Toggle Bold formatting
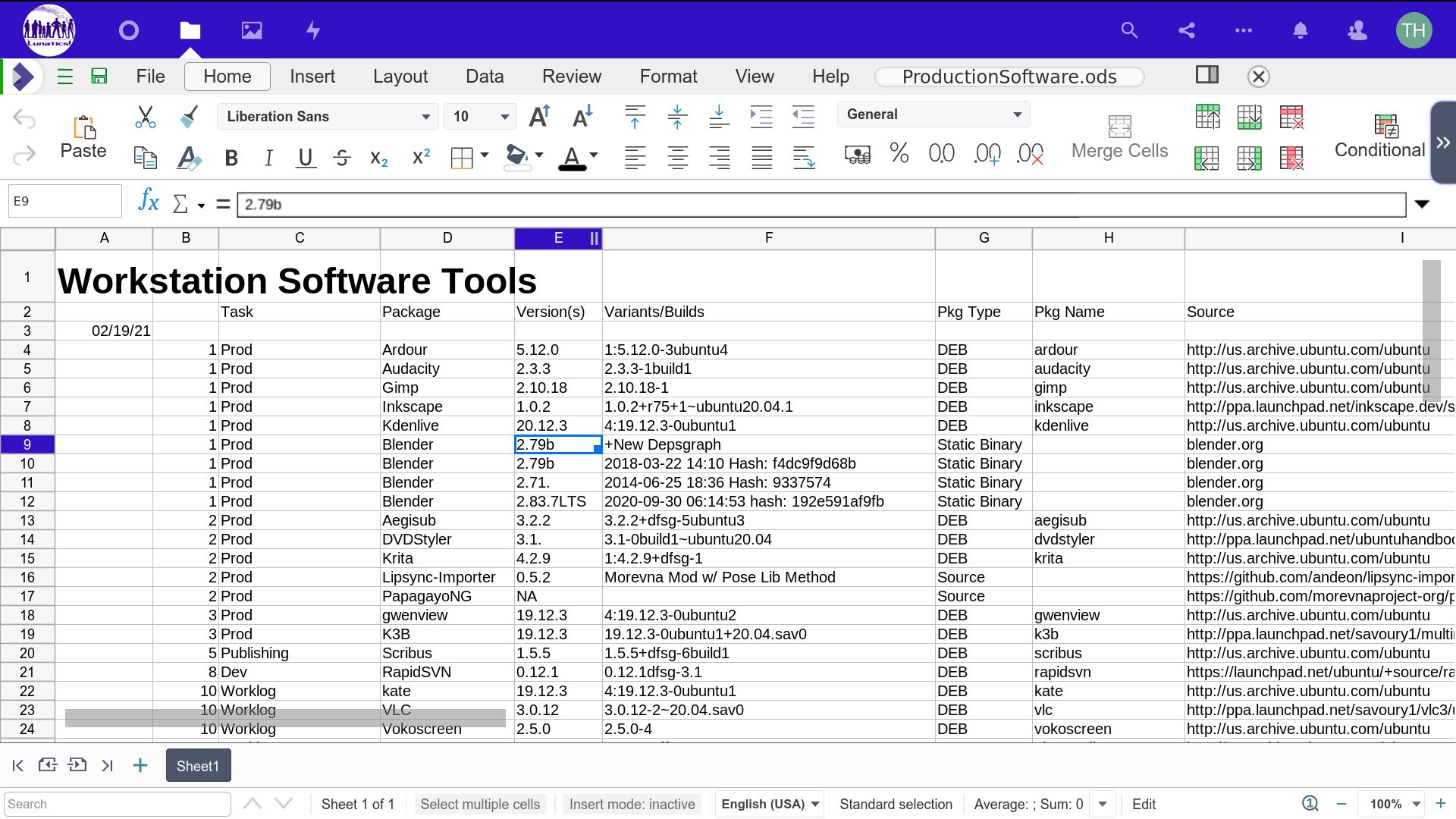This screenshot has height=819, width=1456. coord(231,158)
